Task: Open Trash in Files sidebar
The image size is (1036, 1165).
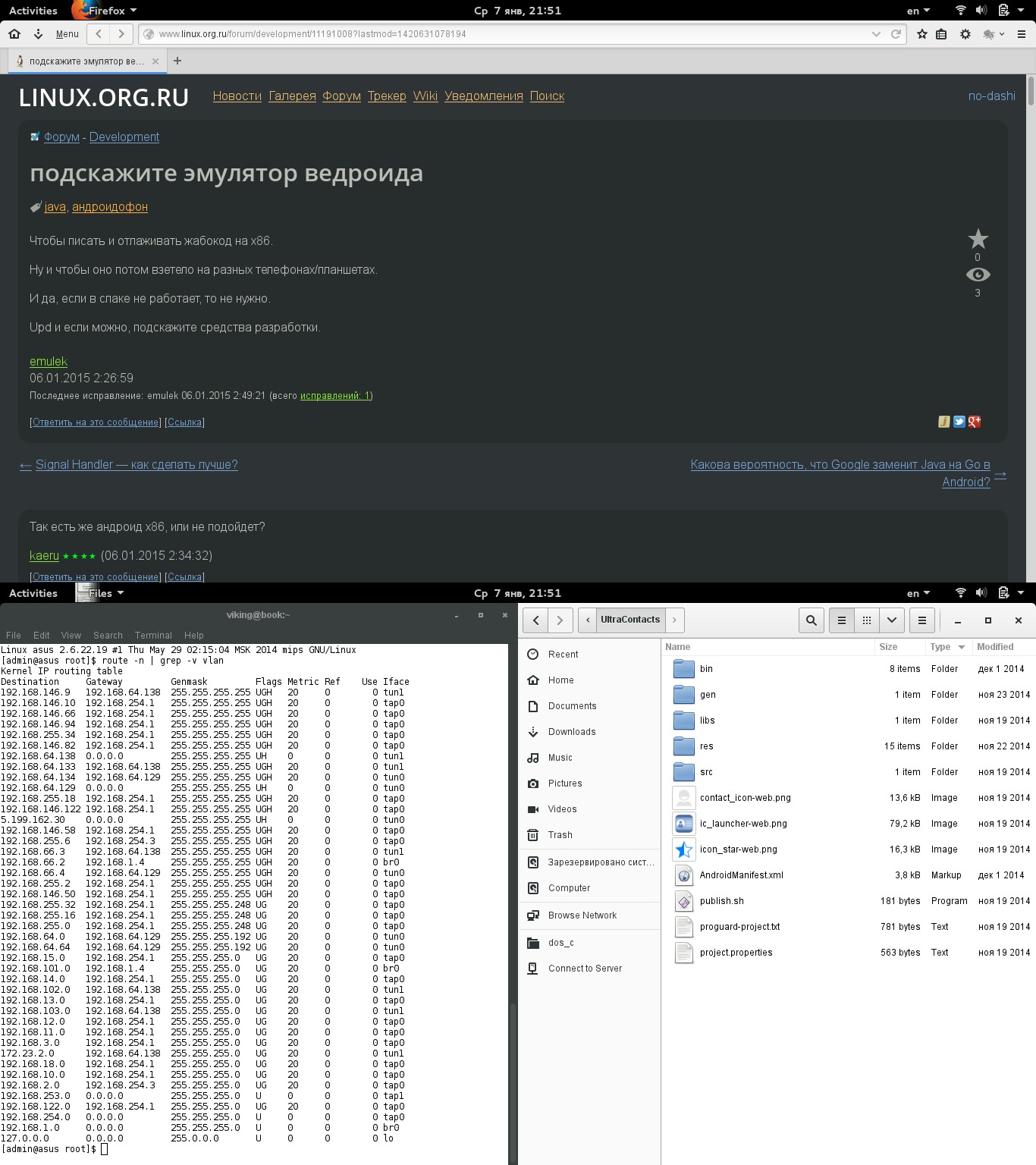Action: tap(560, 835)
